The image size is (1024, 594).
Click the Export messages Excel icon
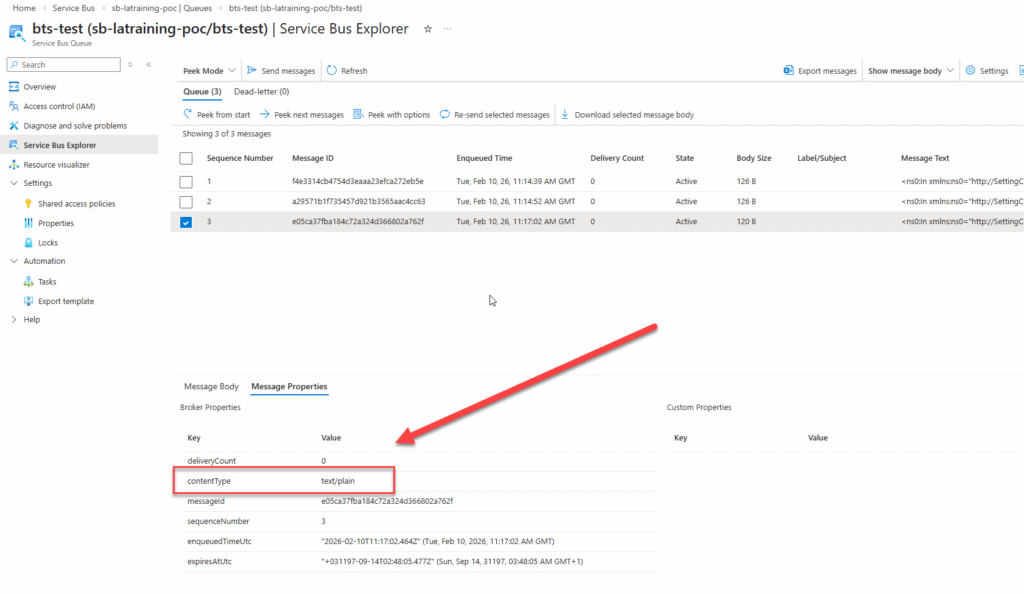(x=790, y=70)
